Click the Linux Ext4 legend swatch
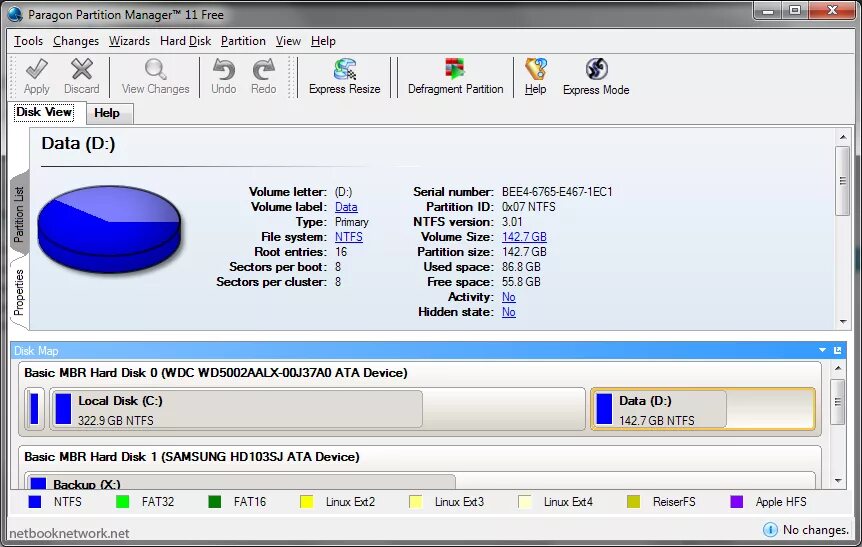 point(525,501)
